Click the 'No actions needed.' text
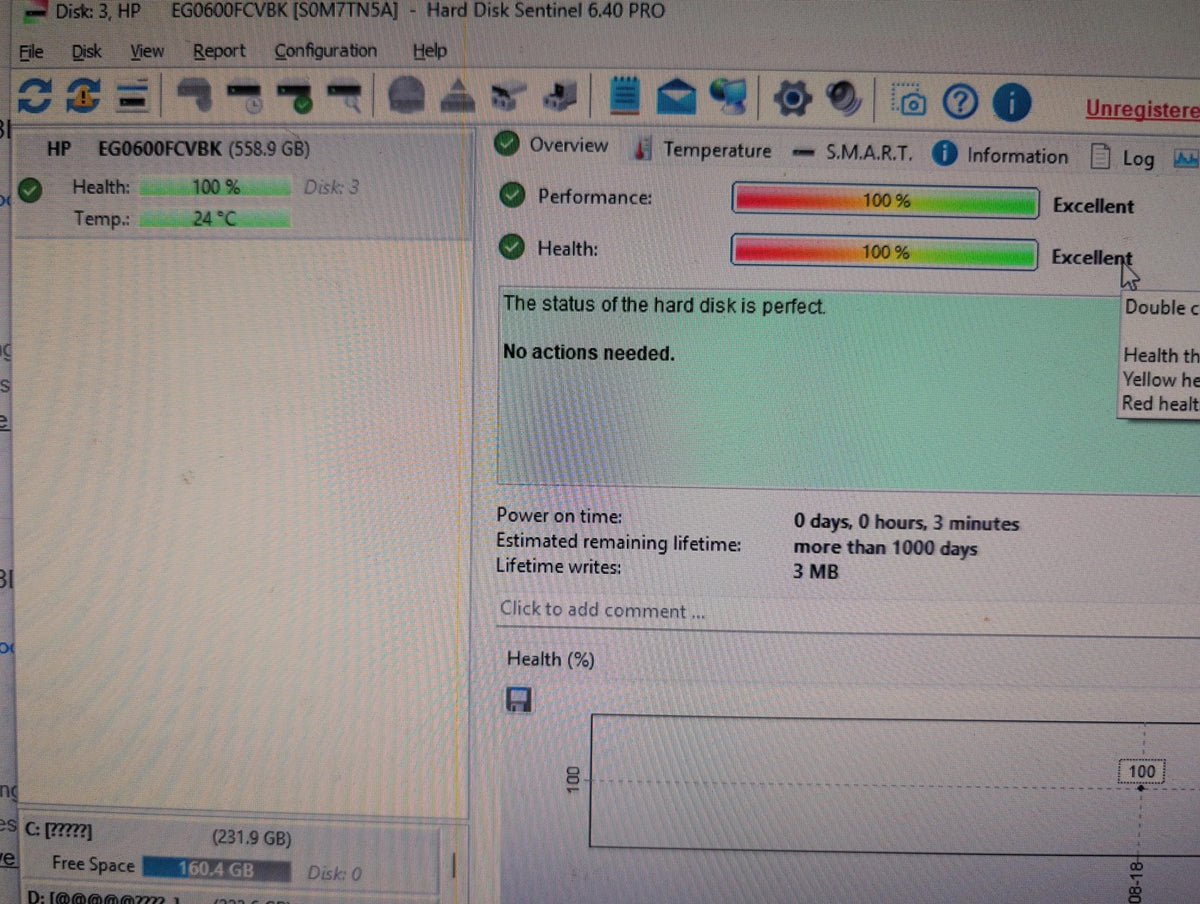The image size is (1200, 904). (x=588, y=352)
